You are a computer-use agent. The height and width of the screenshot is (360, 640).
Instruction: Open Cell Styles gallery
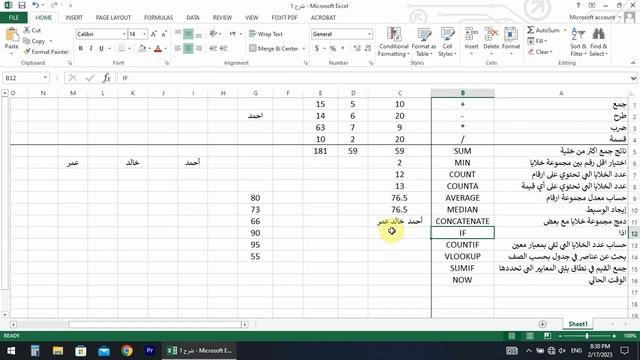click(x=447, y=42)
